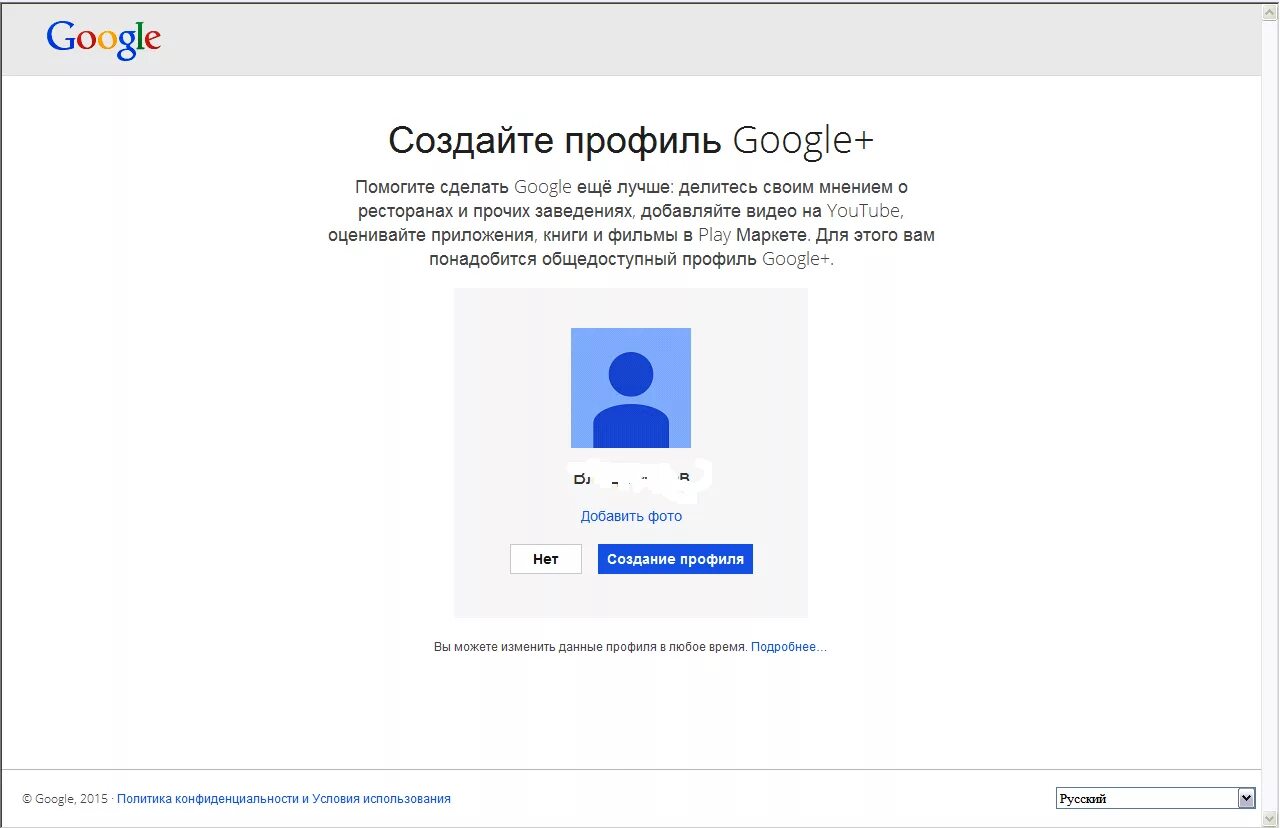This screenshot has width=1280, height=828.
Task: Click the up arrow of the page scrollbar
Action: (x=1270, y=11)
